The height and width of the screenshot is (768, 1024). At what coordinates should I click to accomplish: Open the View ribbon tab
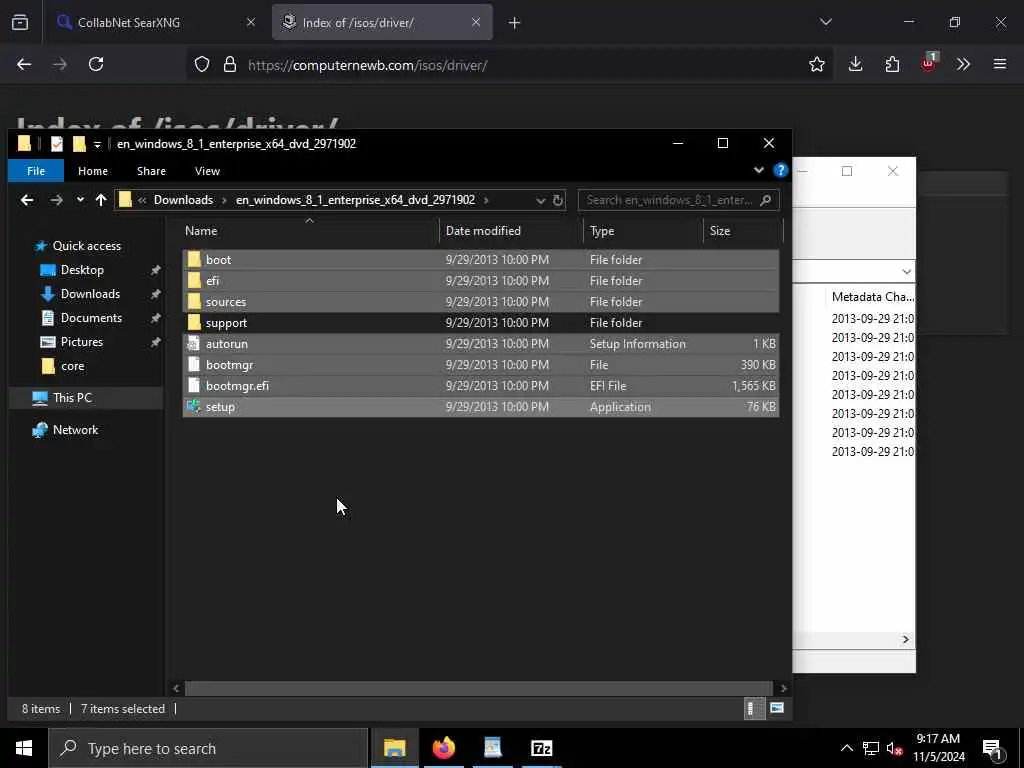(207, 170)
